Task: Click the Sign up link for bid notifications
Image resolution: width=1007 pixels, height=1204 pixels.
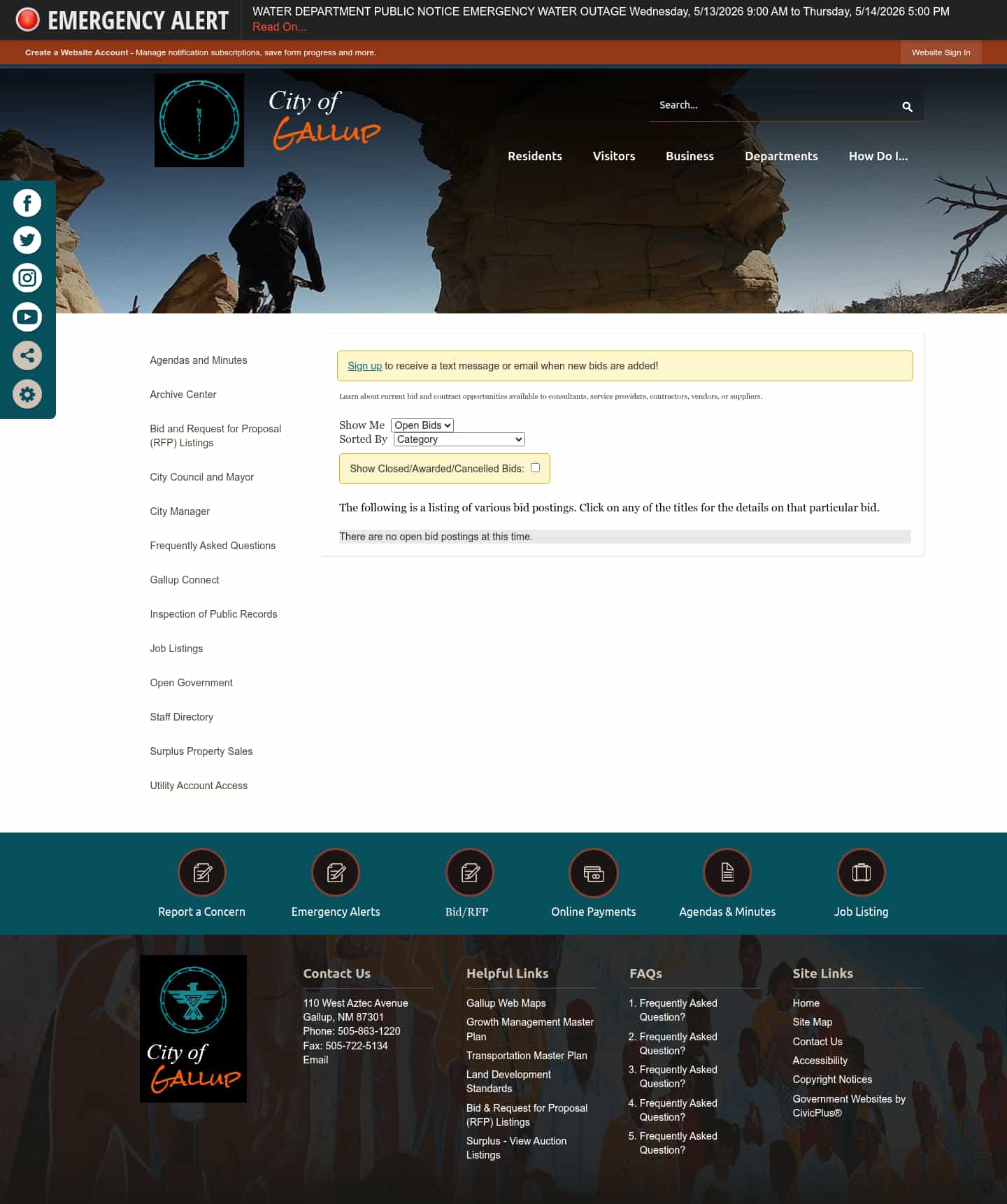Action: click(364, 366)
